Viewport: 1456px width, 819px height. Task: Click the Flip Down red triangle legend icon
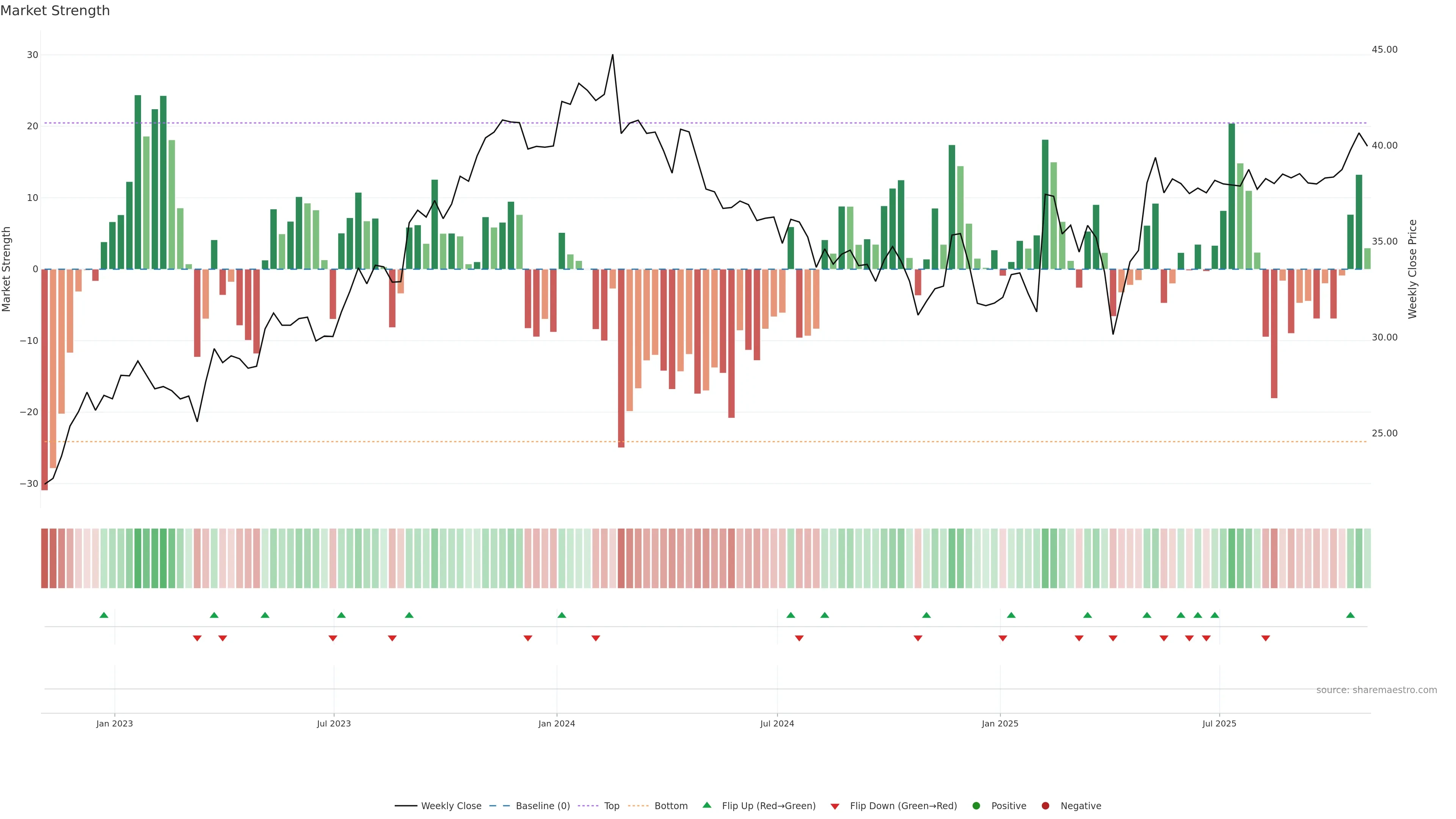click(x=835, y=806)
